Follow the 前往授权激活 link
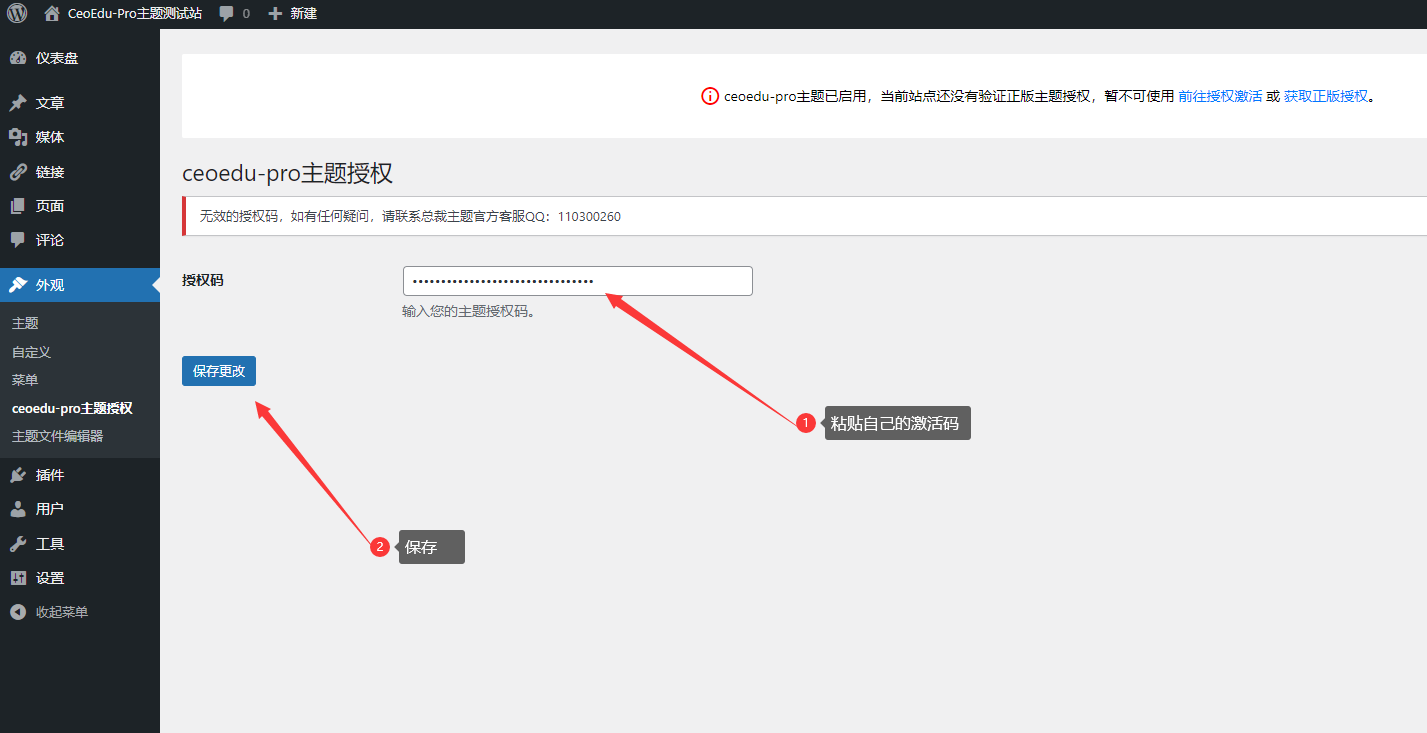This screenshot has width=1427, height=733. [1220, 97]
